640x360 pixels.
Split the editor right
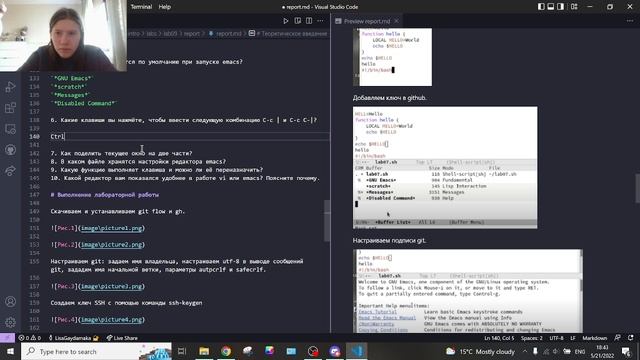[x=309, y=21]
